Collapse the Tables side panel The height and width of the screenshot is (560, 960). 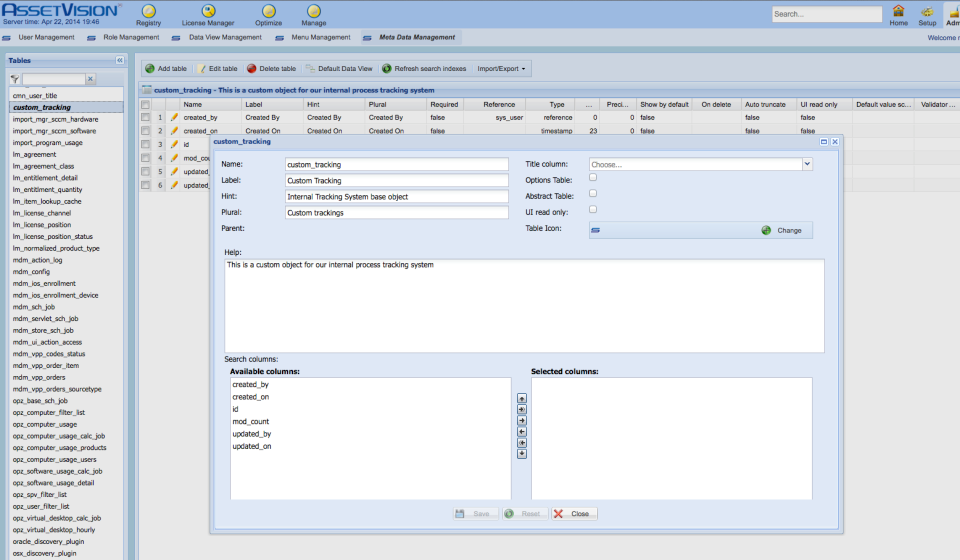119,60
